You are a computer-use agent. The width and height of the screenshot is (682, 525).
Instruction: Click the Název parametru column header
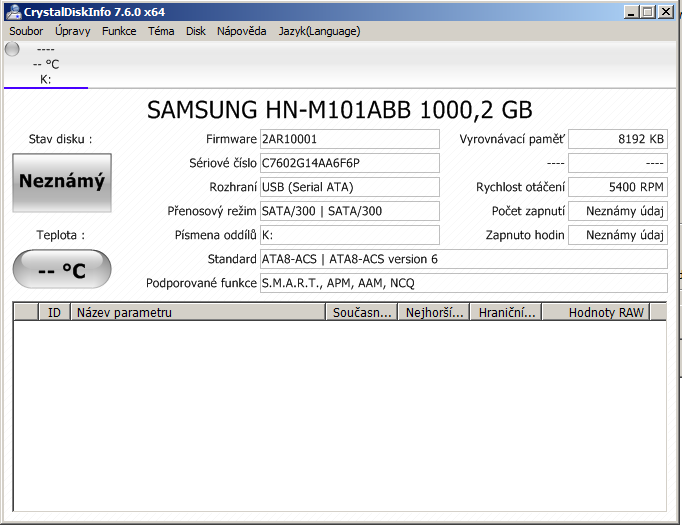click(198, 312)
